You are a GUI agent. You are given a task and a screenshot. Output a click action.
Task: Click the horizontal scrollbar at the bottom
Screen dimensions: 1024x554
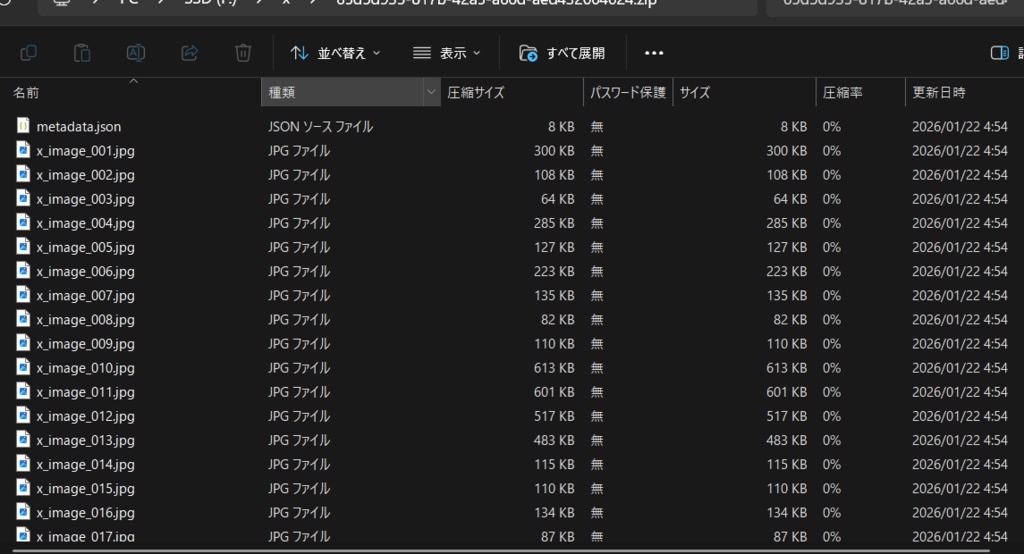point(502,551)
